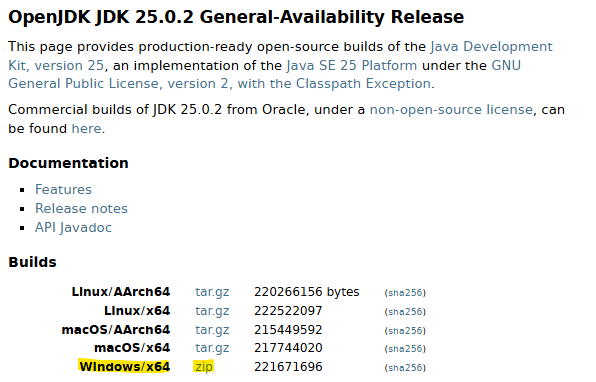Click the 220266156 bytes size value
The image size is (596, 382).
click(x=307, y=292)
